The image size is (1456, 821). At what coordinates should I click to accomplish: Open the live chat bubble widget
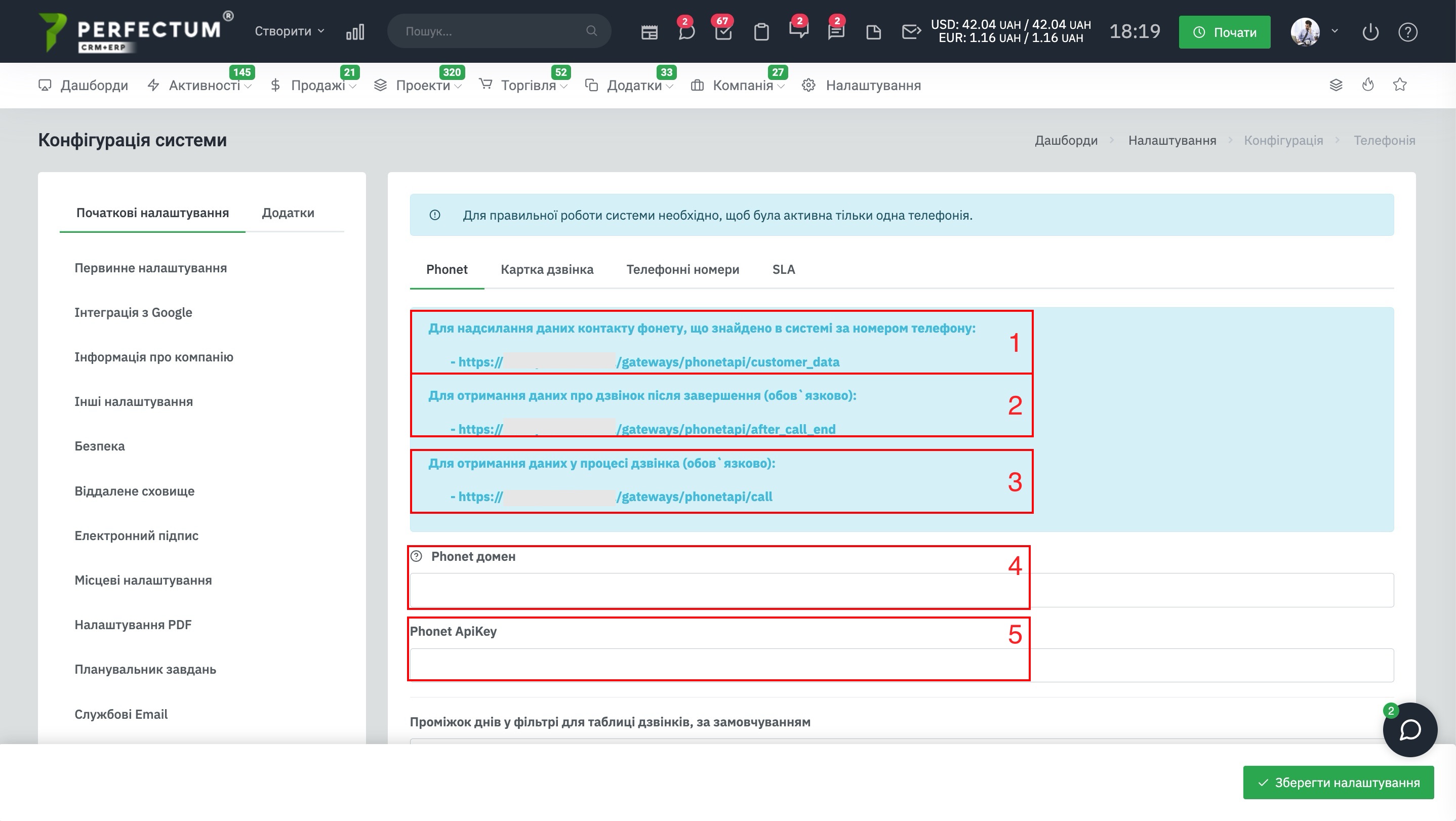click(x=1409, y=729)
